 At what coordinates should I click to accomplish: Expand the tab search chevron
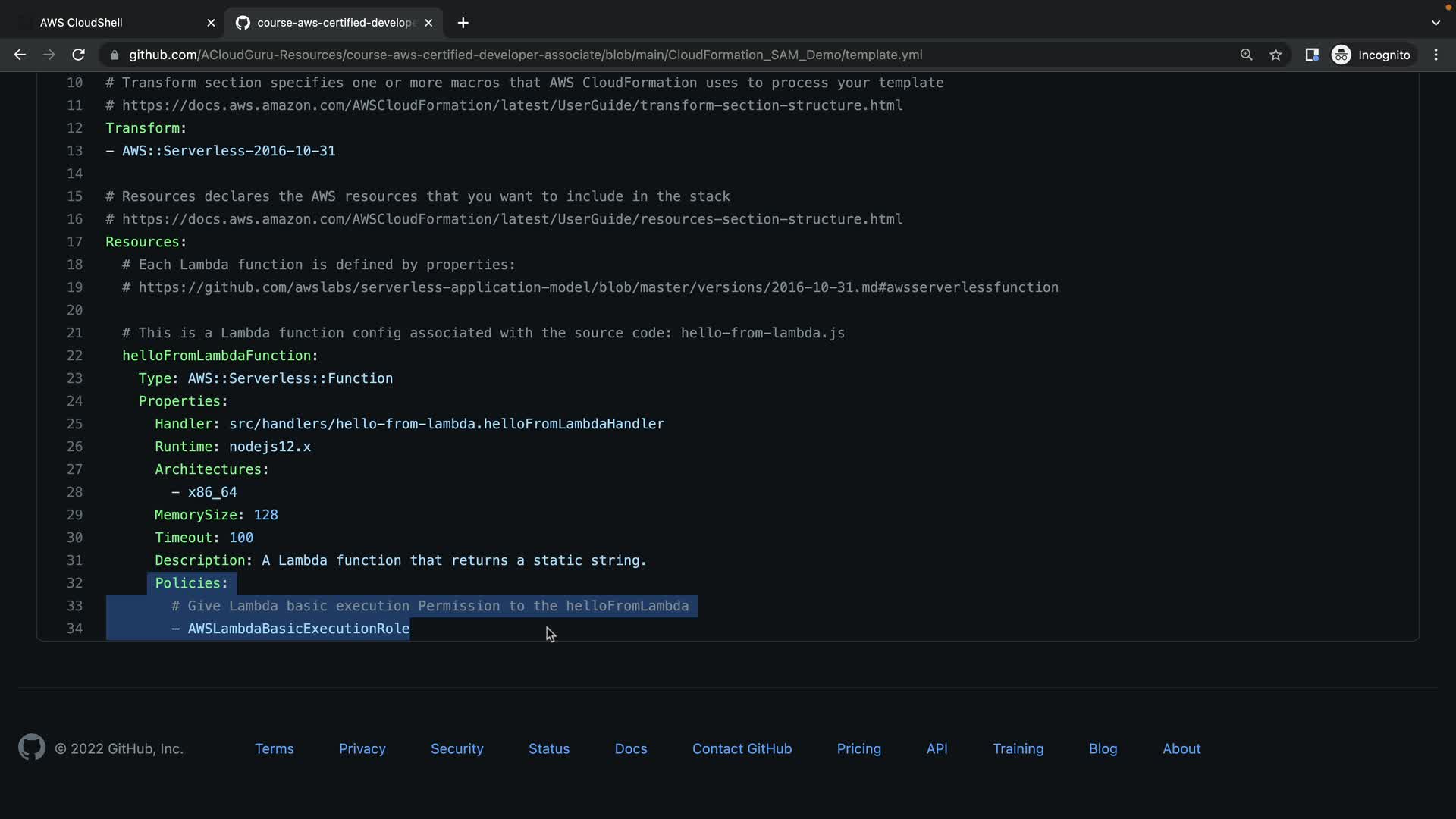1436,23
